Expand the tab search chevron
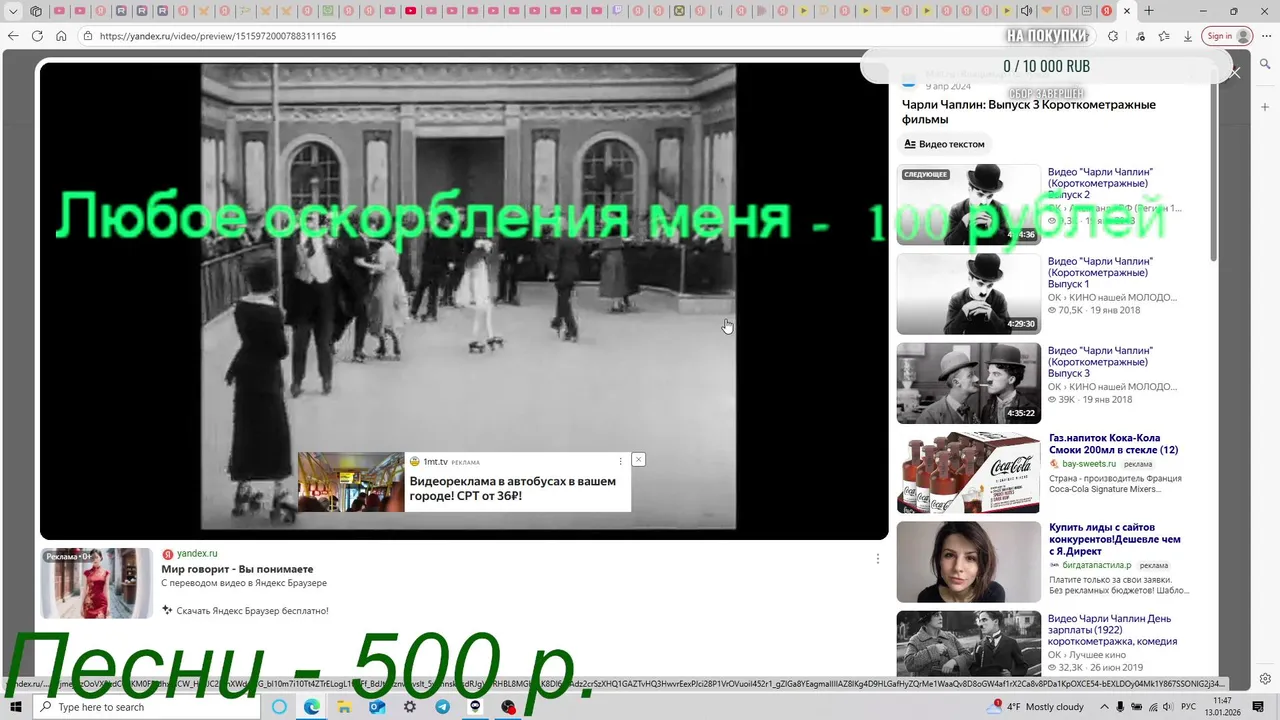Viewport: 1280px width, 720px height. [x=13, y=11]
